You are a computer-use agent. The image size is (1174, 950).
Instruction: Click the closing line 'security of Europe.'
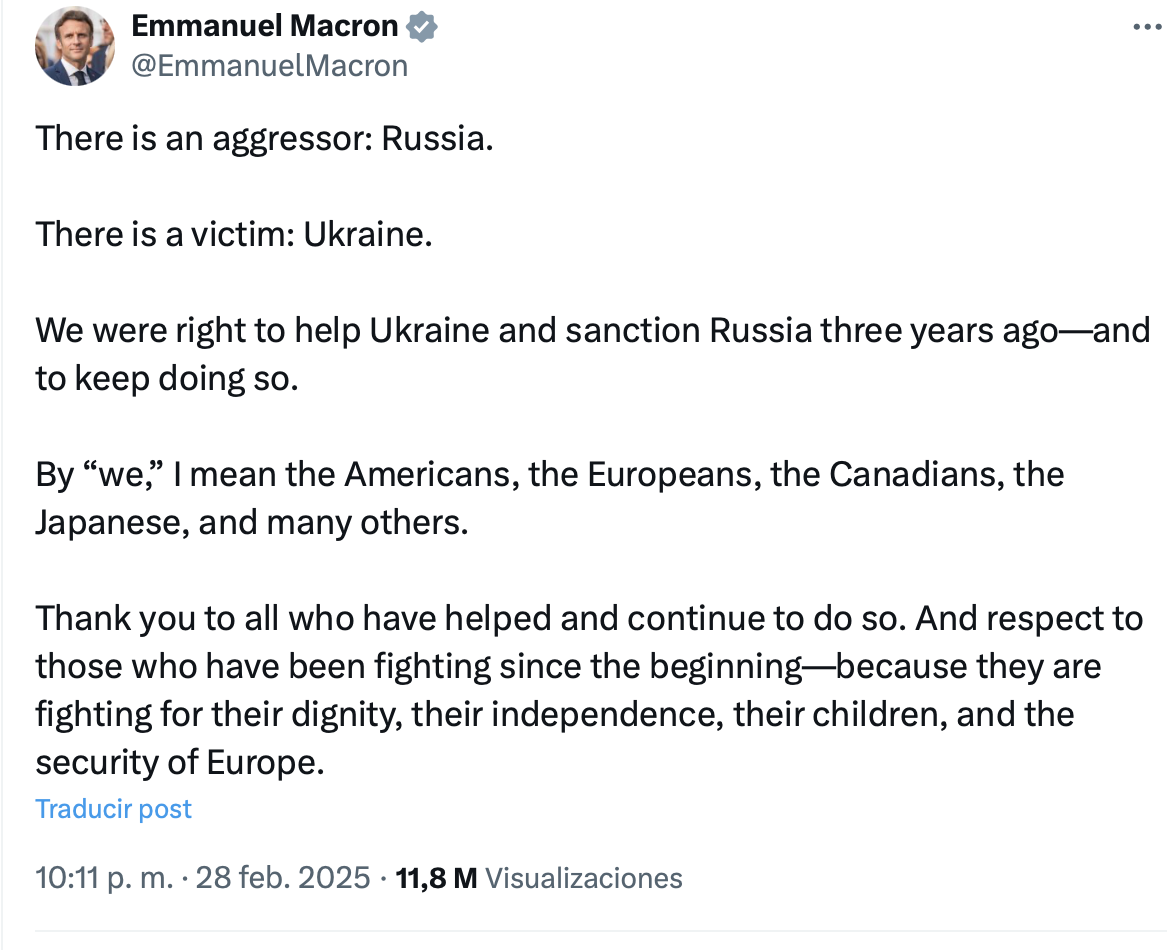(x=181, y=763)
